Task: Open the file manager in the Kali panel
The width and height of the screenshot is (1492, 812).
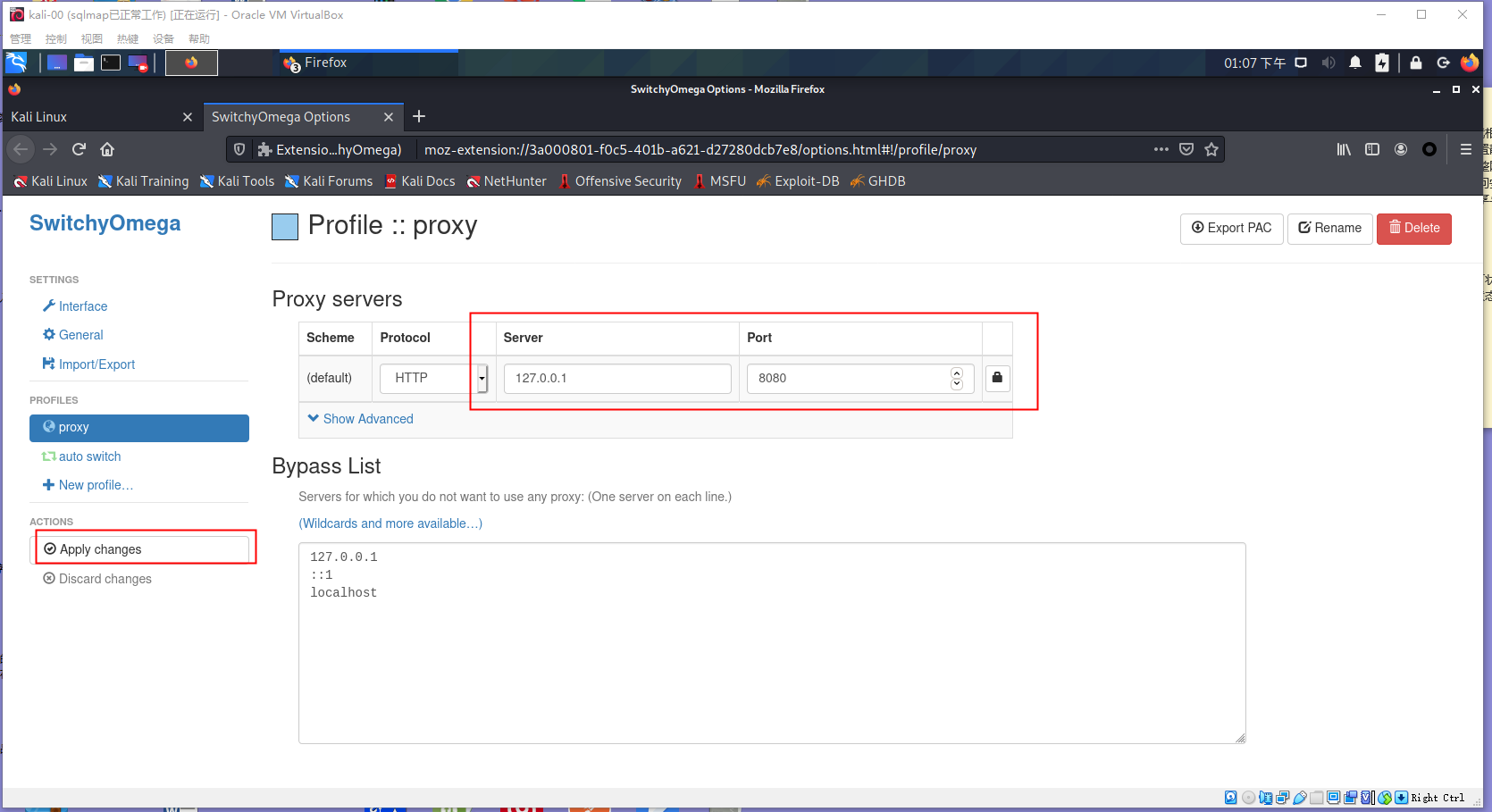Action: click(x=84, y=63)
